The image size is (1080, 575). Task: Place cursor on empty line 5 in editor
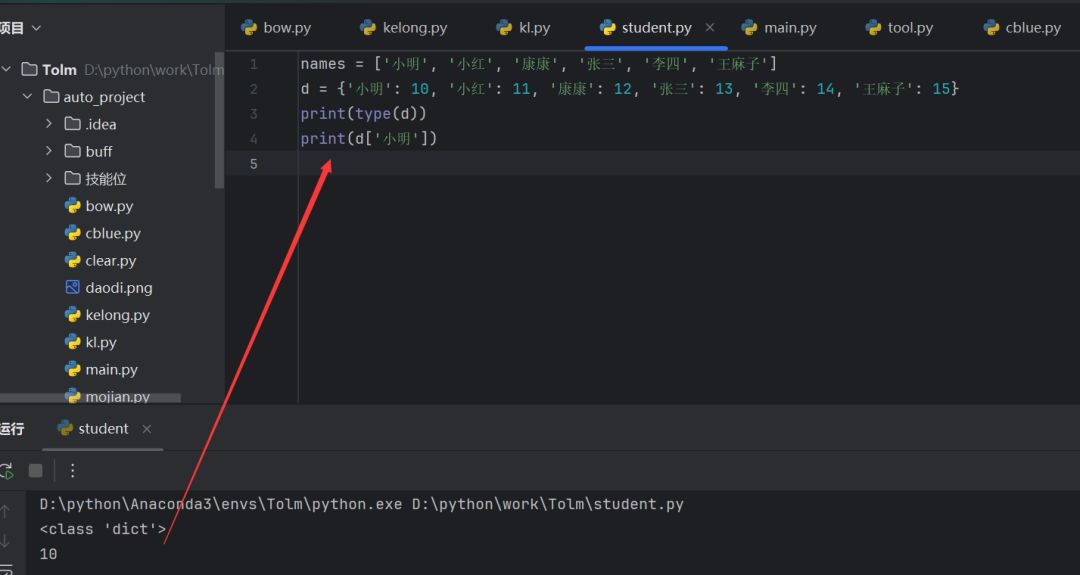click(600, 164)
